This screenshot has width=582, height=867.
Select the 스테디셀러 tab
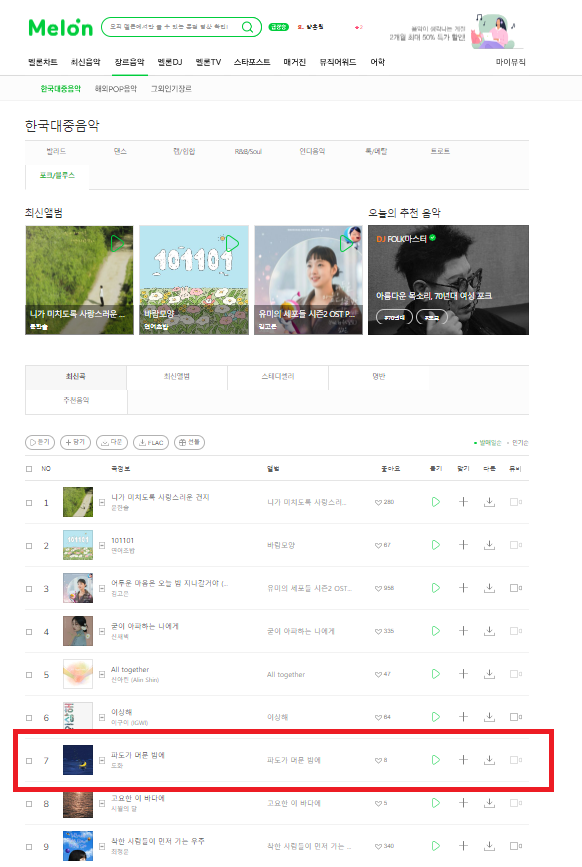pos(277,377)
